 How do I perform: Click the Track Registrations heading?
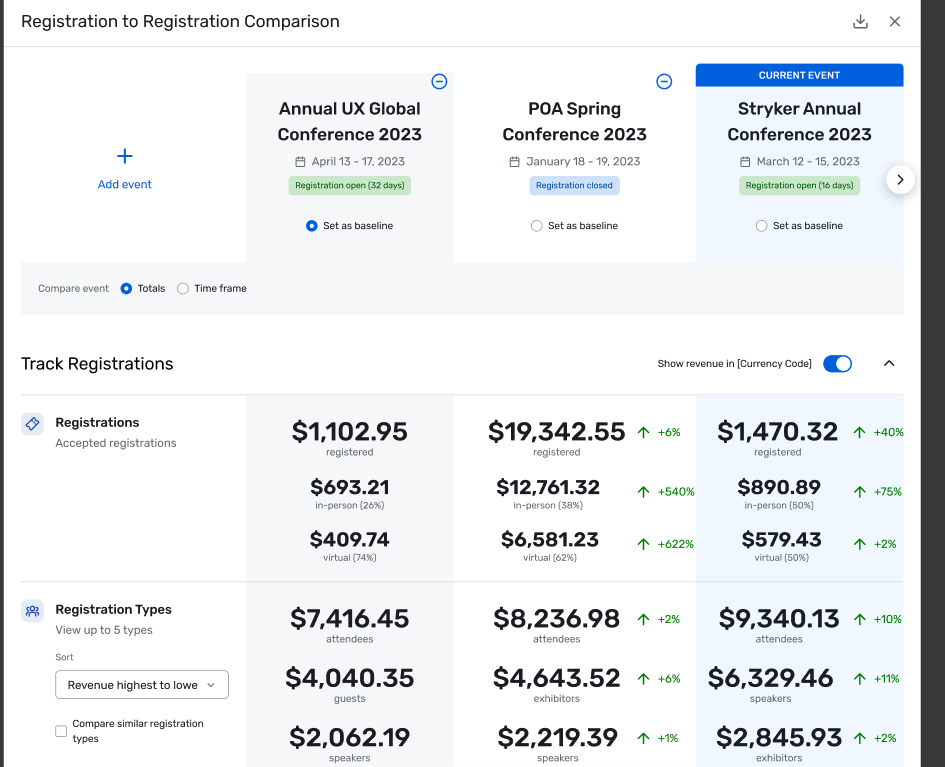[97, 364]
